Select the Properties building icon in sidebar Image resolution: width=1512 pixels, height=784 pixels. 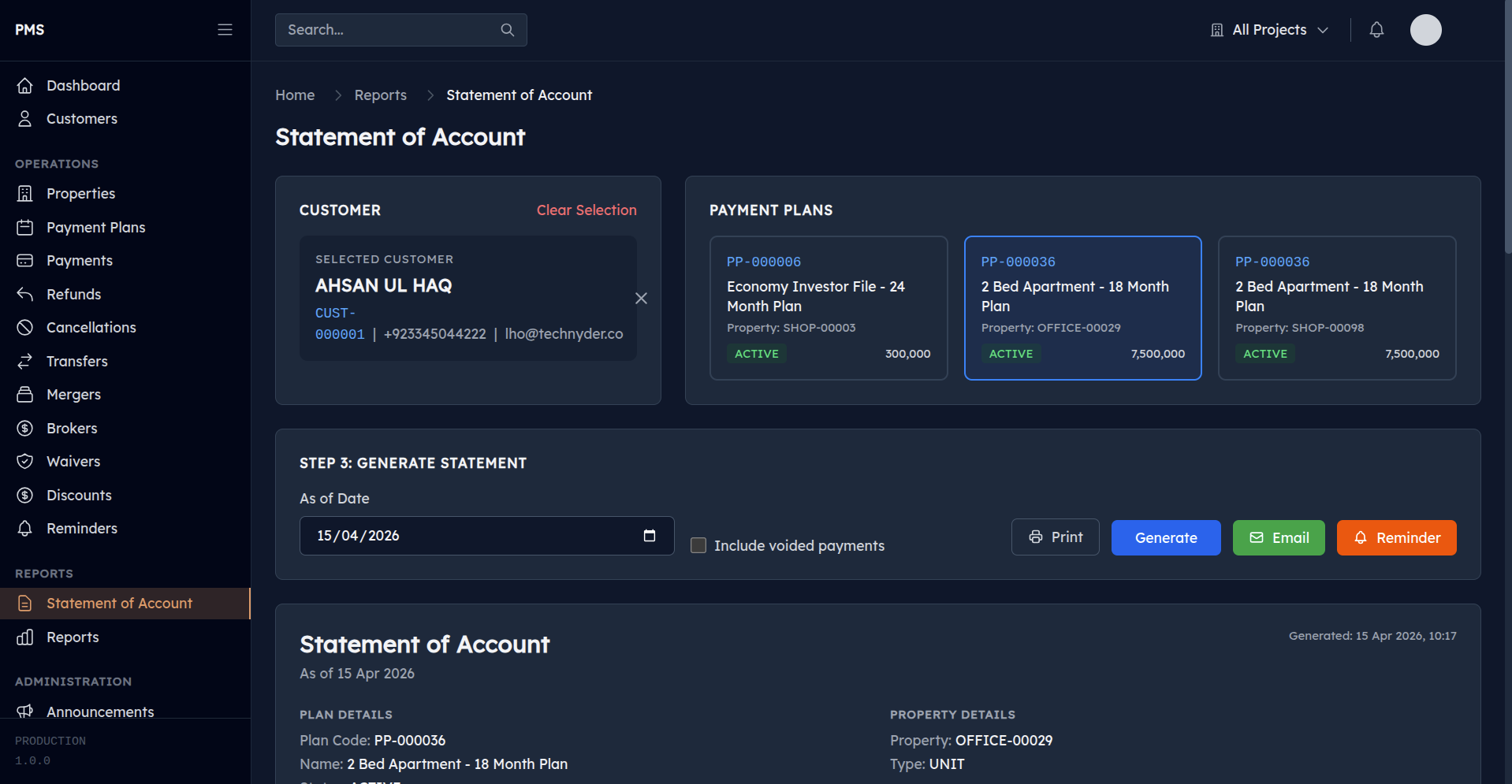[25, 193]
